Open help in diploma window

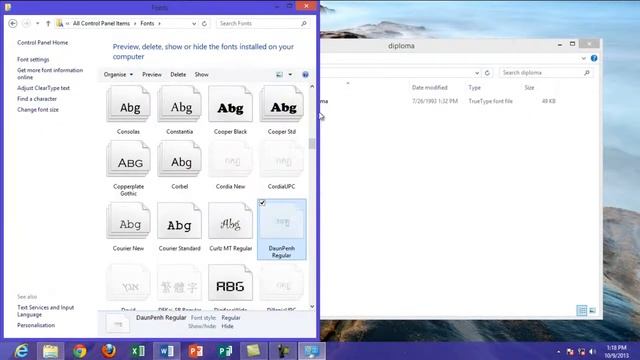click(x=594, y=58)
